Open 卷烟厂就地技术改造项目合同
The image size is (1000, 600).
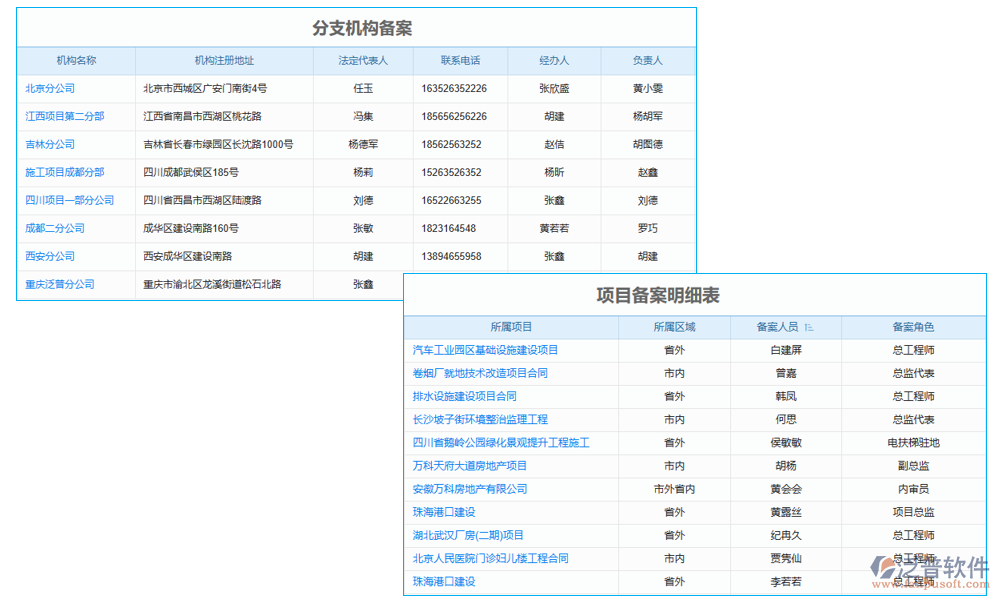tap(482, 373)
